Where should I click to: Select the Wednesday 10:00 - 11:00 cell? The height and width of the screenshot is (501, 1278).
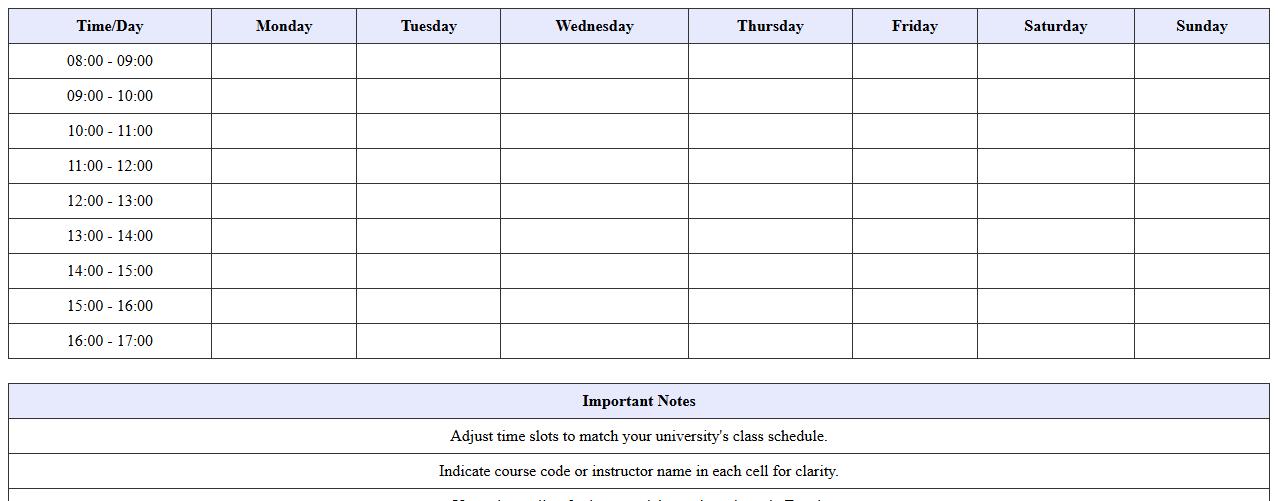594,131
